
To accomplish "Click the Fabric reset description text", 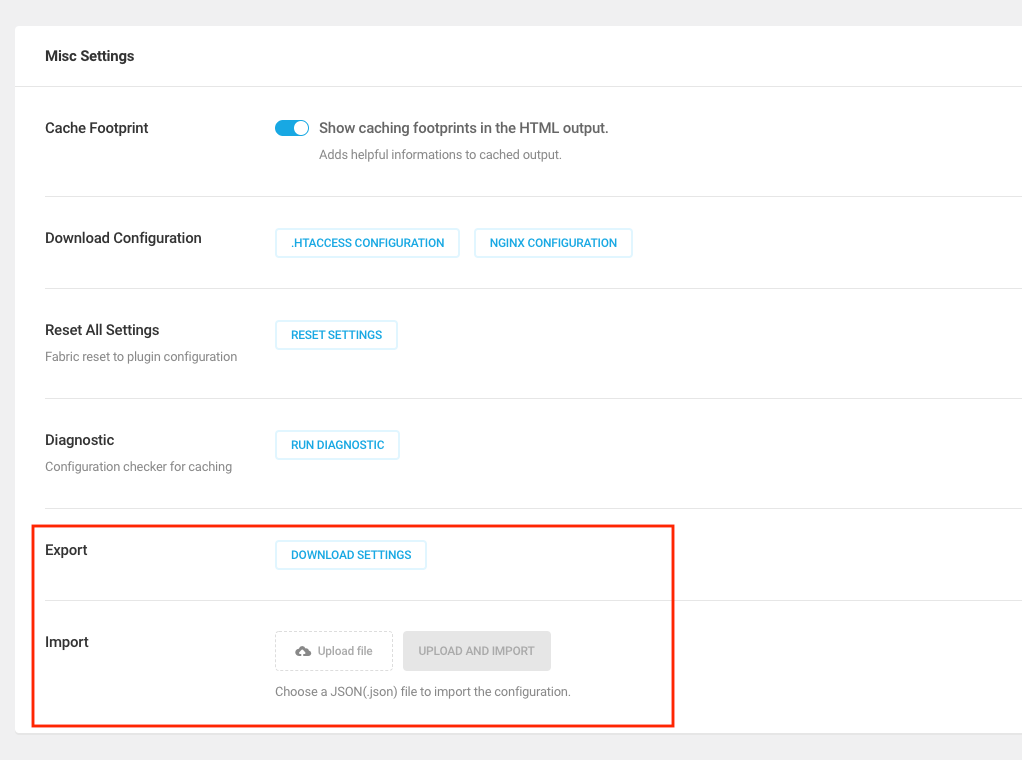I will point(140,356).
